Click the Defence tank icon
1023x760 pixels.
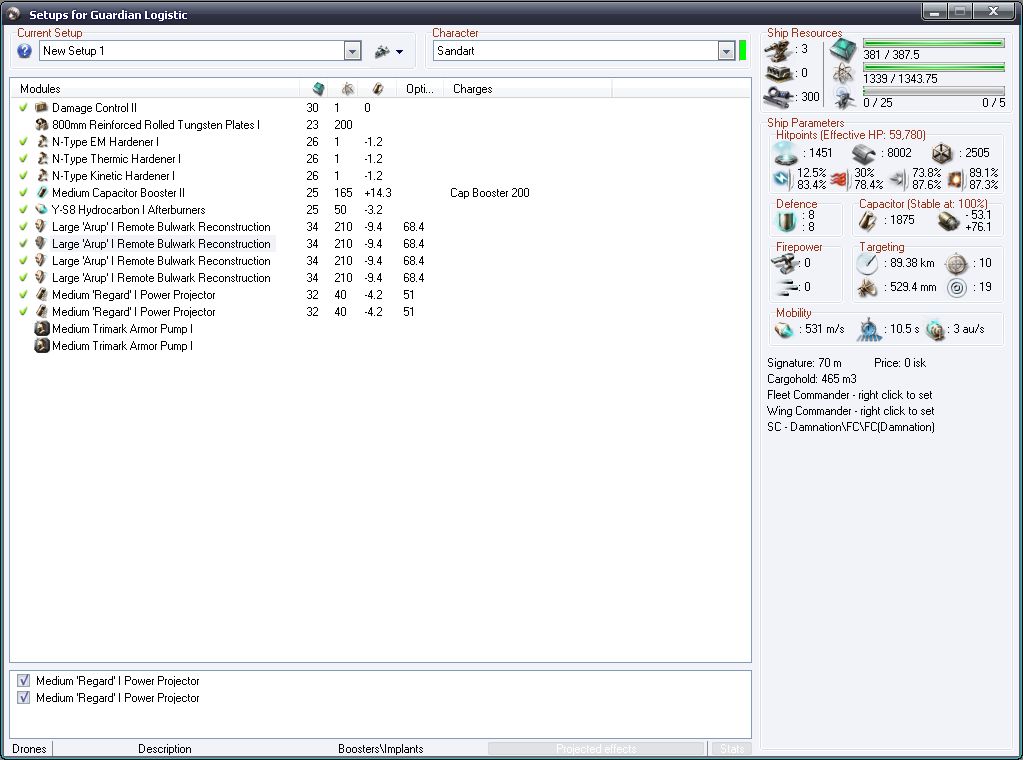(x=787, y=221)
